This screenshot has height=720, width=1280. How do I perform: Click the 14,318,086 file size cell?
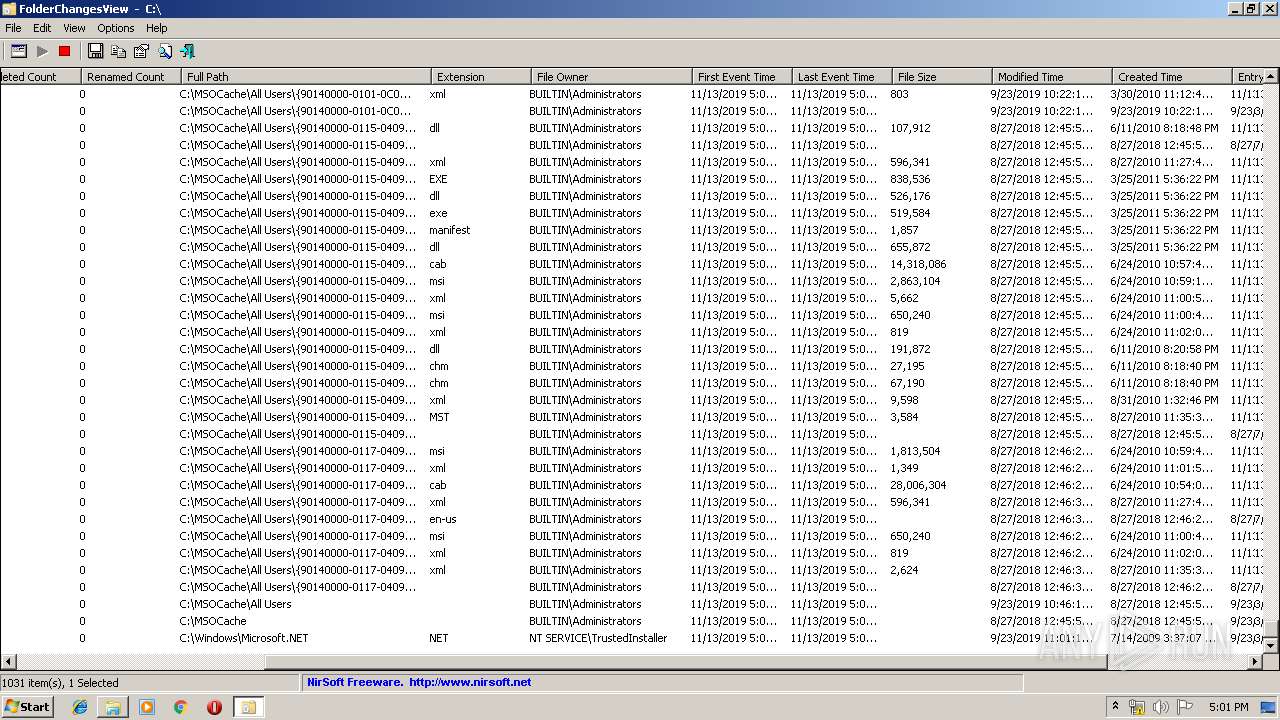(918, 264)
